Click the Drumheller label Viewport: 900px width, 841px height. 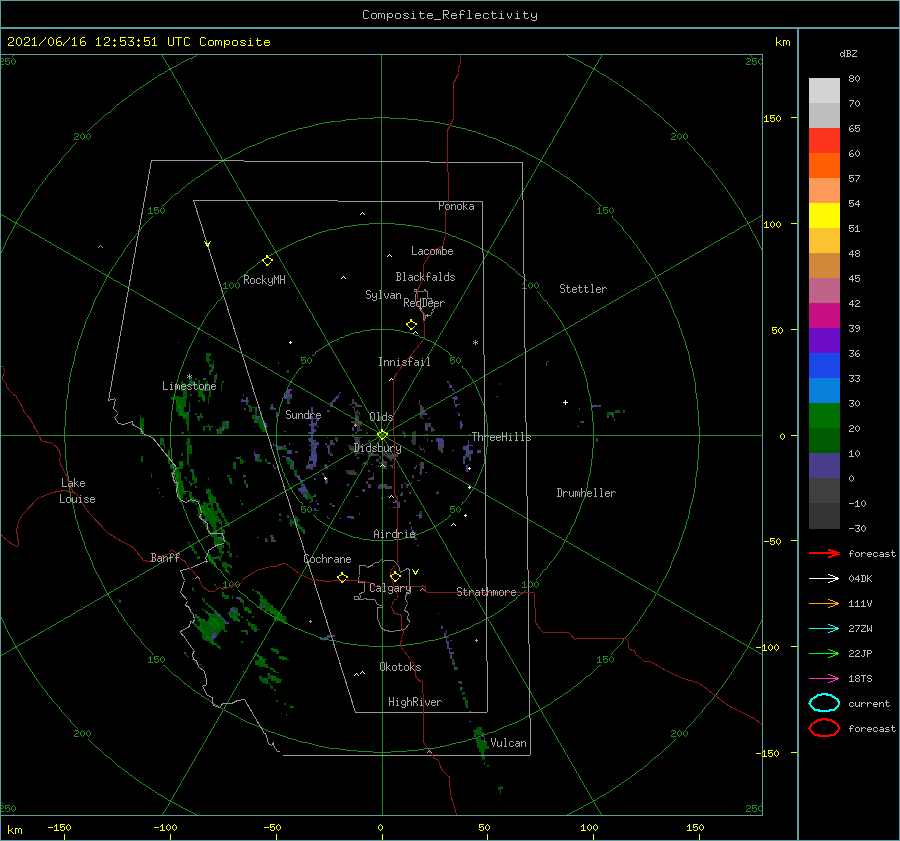point(586,493)
